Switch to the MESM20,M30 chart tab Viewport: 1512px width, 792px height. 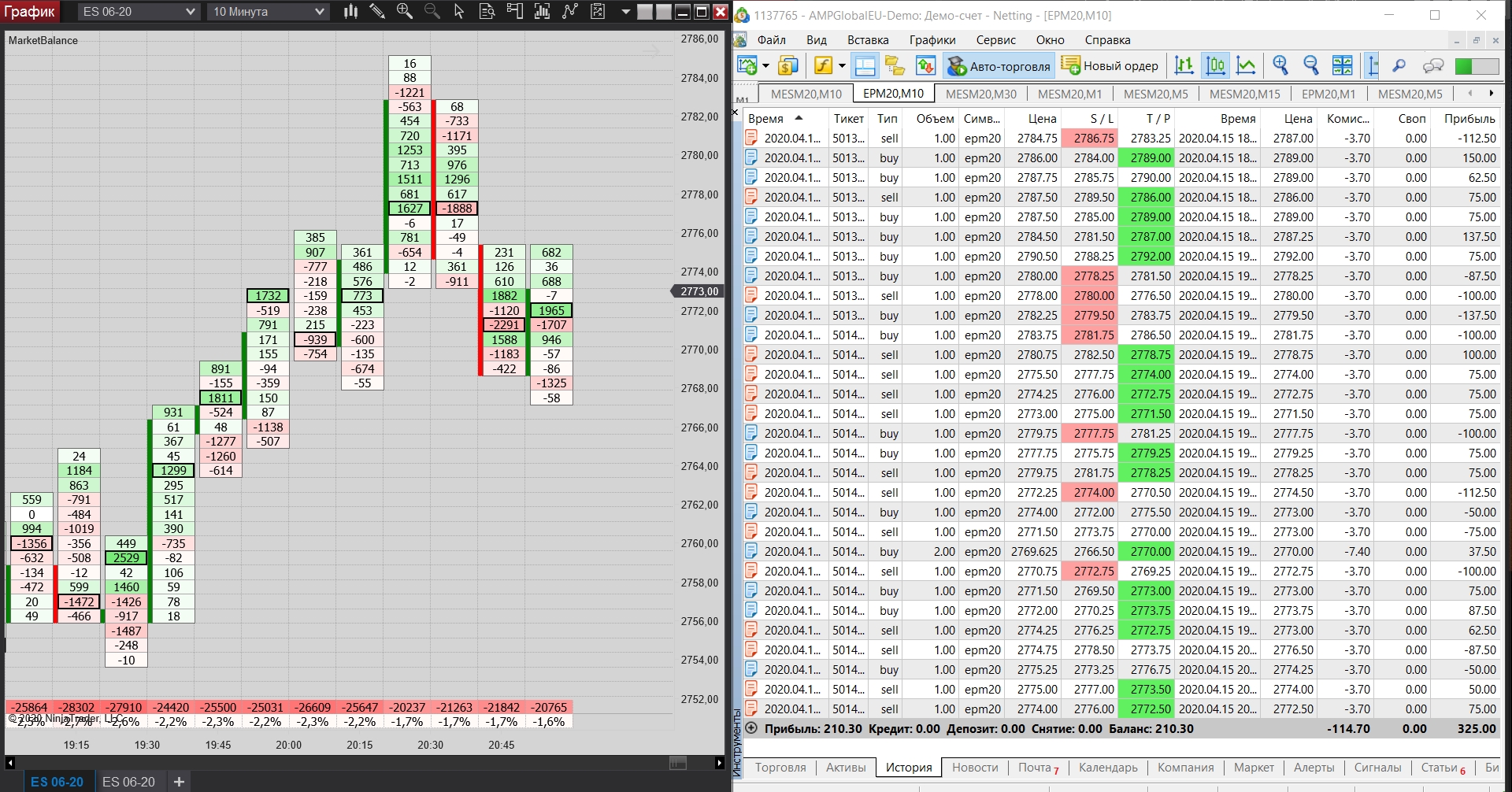[981, 94]
